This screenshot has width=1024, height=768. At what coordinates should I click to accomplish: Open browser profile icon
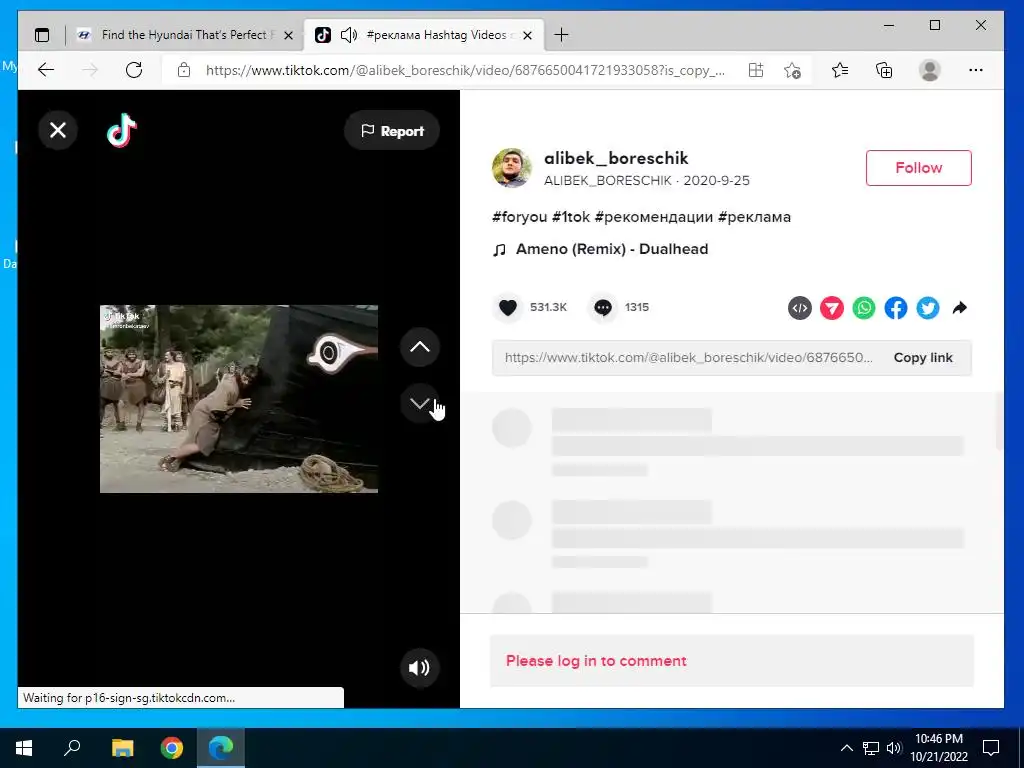929,70
